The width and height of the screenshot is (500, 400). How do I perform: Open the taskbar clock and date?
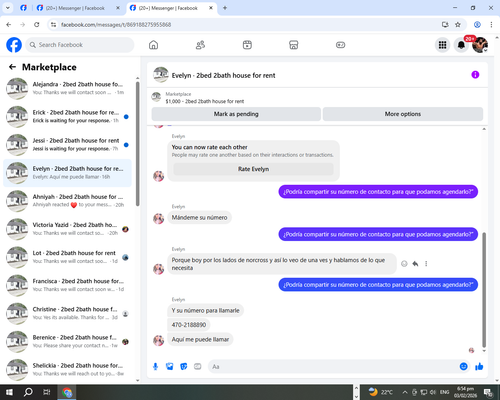[x=465, y=392]
